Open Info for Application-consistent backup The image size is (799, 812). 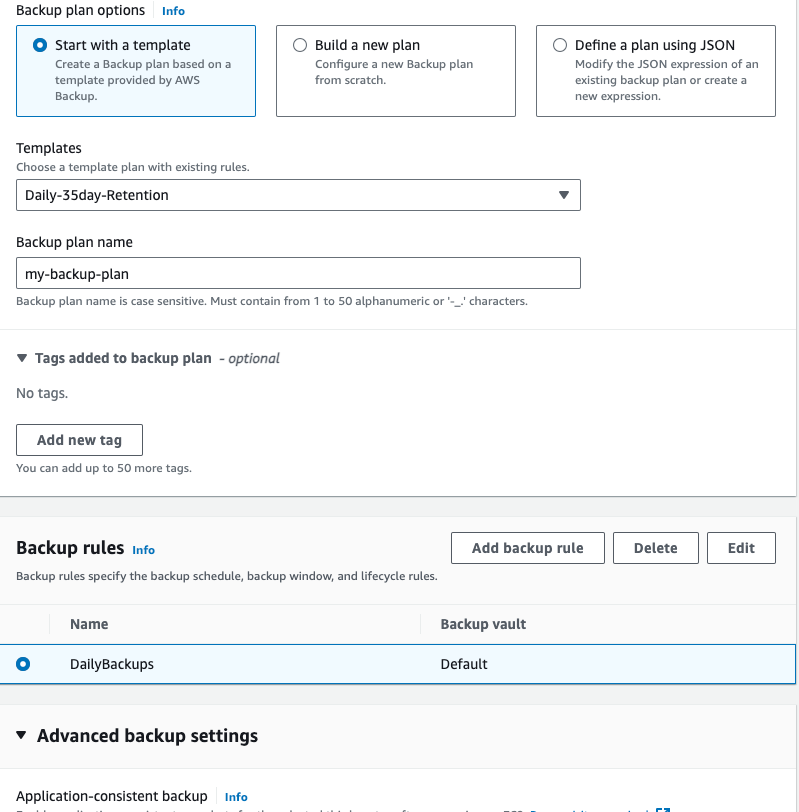click(236, 797)
